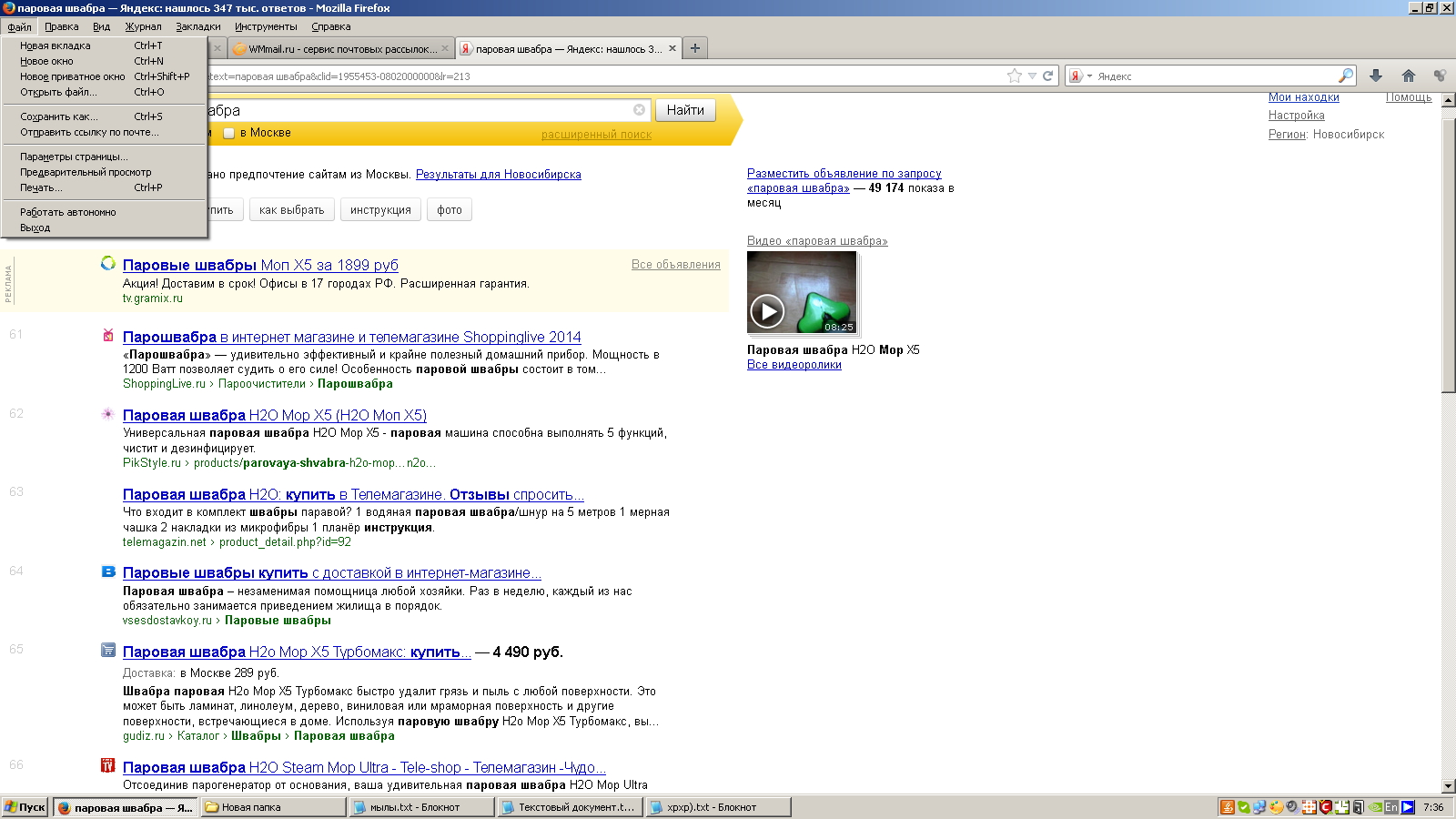Clear the Yandex search query field
Image resolution: width=1456 pixels, height=819 pixels.
tap(639, 110)
